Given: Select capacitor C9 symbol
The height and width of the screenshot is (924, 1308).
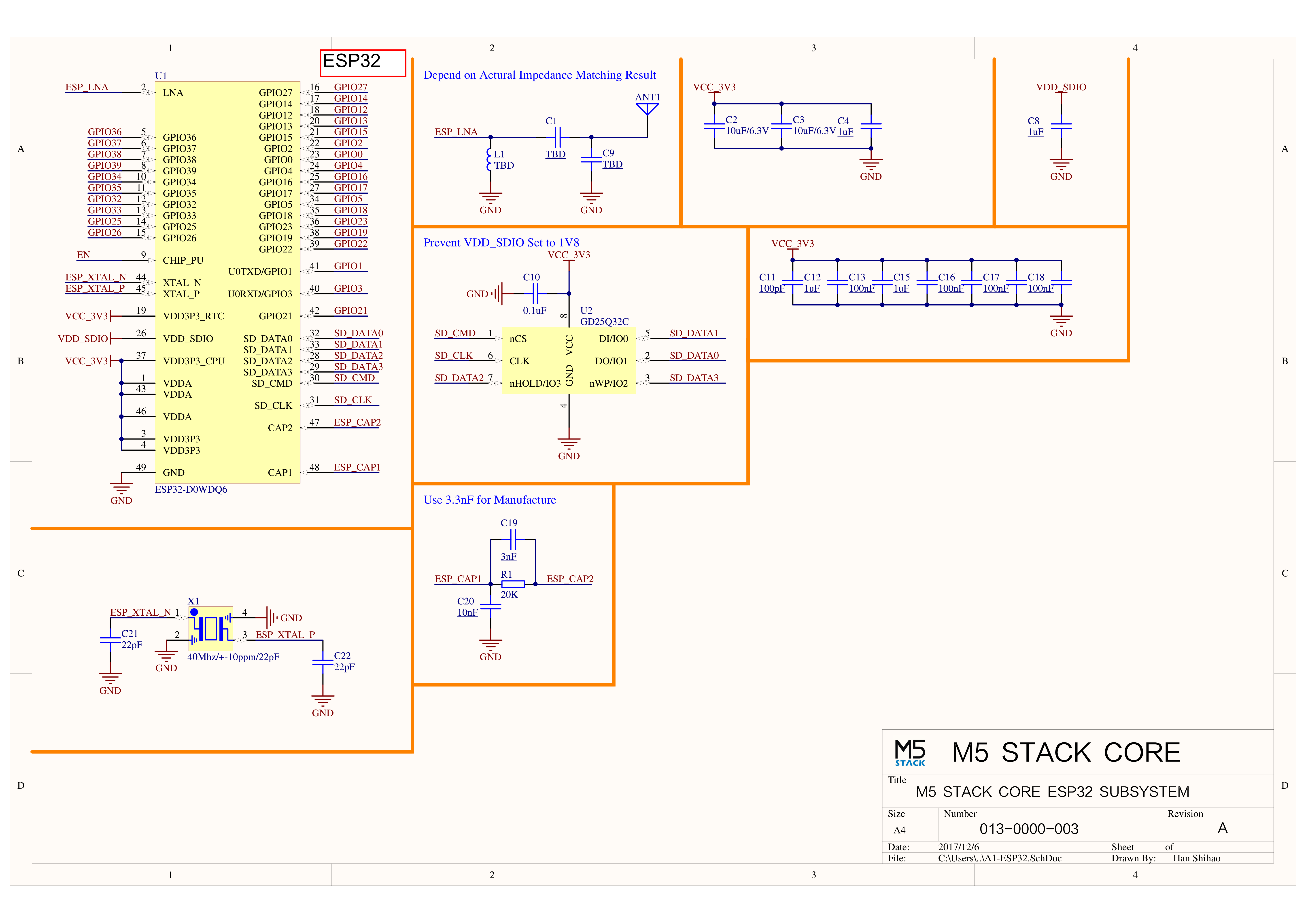Looking at the screenshot, I should pyautogui.click(x=591, y=159).
